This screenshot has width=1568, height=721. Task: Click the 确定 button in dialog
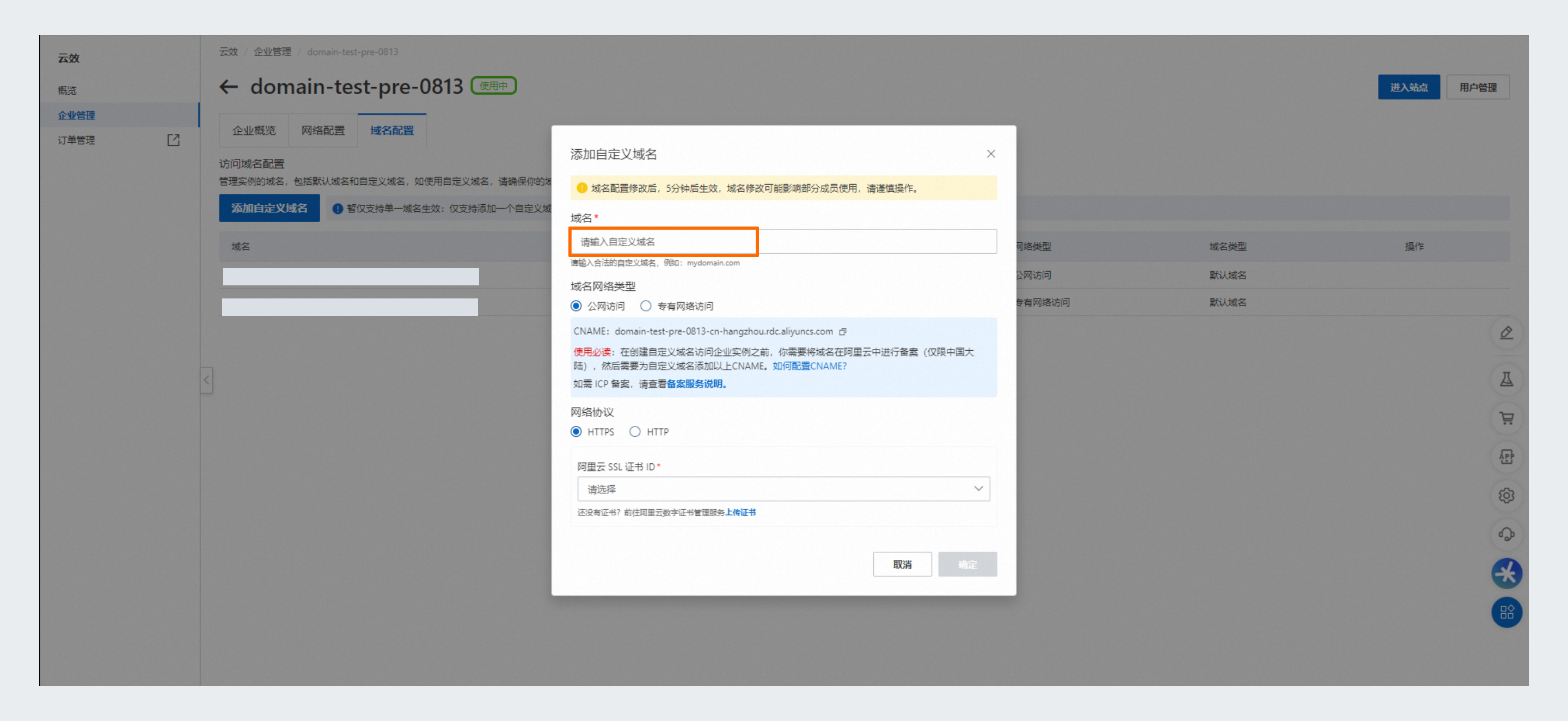(967, 565)
